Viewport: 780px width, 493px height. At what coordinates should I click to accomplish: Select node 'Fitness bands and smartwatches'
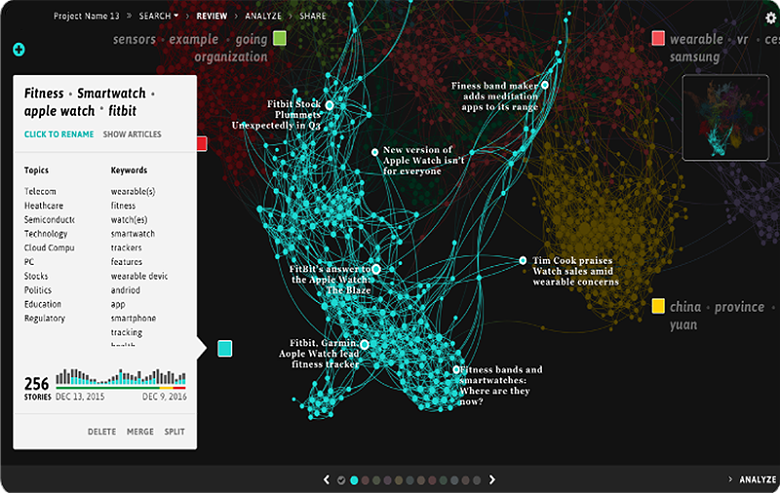pos(456,370)
